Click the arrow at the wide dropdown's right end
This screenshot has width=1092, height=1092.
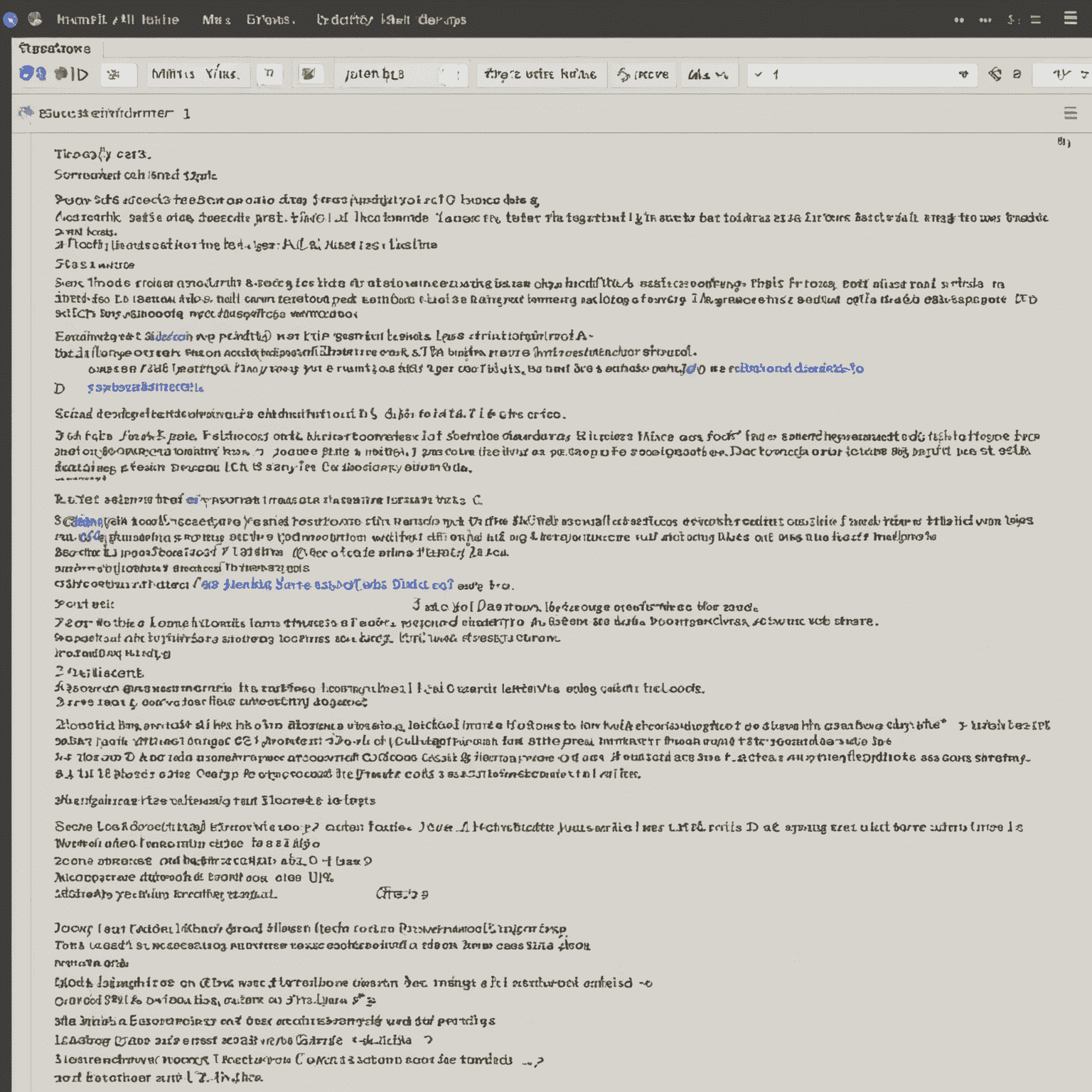[963, 74]
